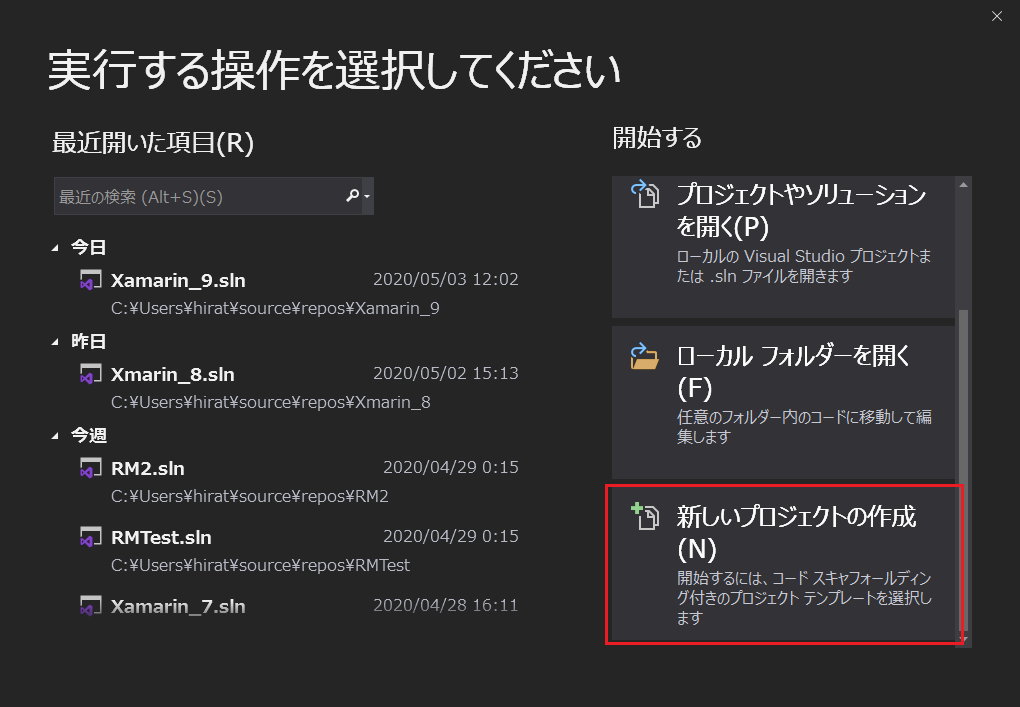Screen dimensions: 1020x707
Task: Choose ローカル フォルダーを開く(F)
Action: pyautogui.click(x=783, y=403)
